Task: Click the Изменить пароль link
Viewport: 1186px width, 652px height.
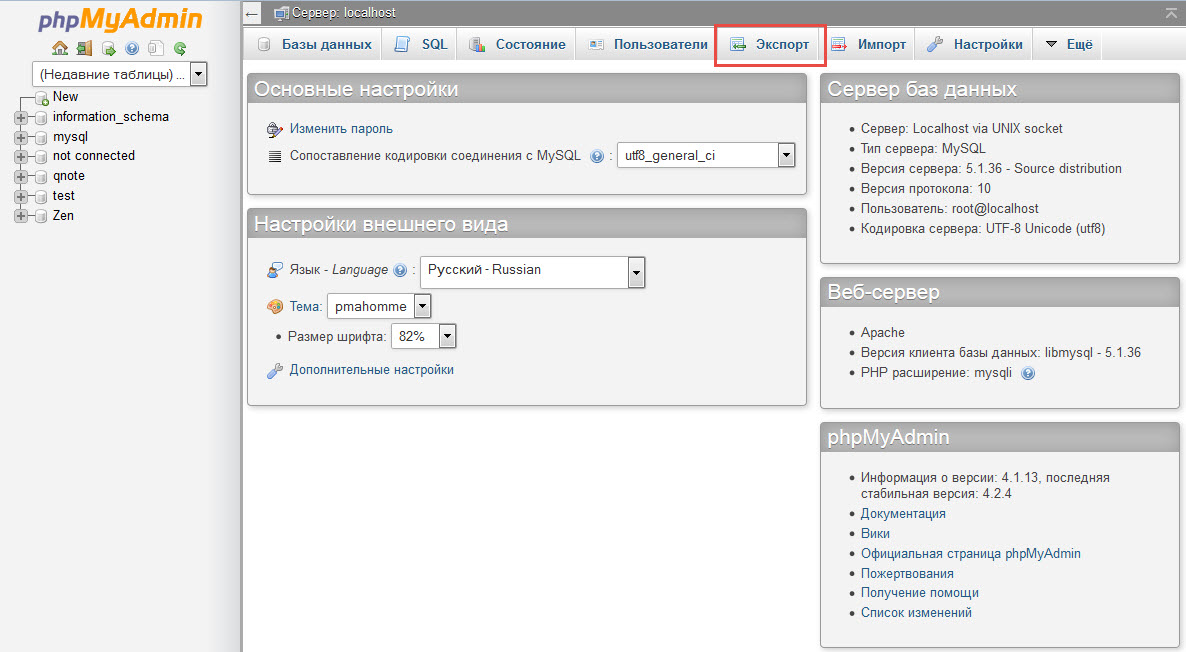Action: pos(341,129)
